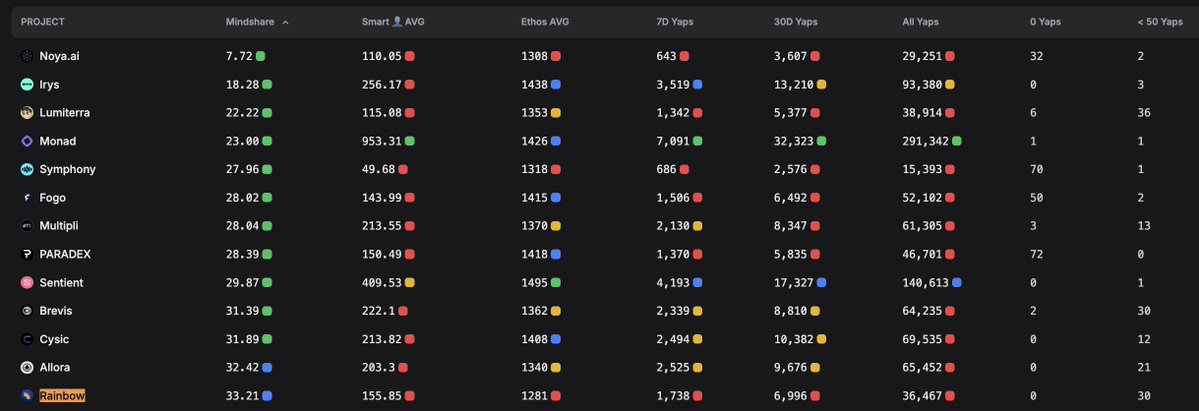This screenshot has height=411, width=1199.
Task: Sort table by PROJECT column header
Action: [42, 22]
